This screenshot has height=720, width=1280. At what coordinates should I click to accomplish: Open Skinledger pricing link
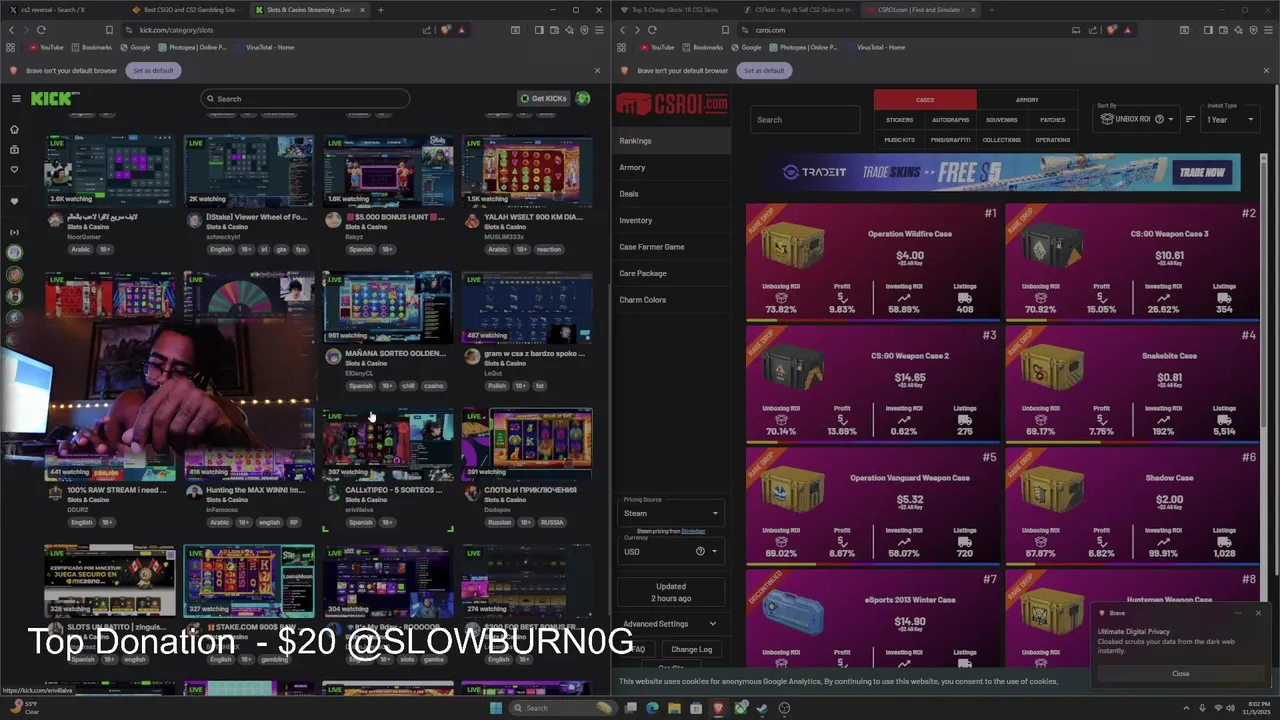click(x=693, y=531)
